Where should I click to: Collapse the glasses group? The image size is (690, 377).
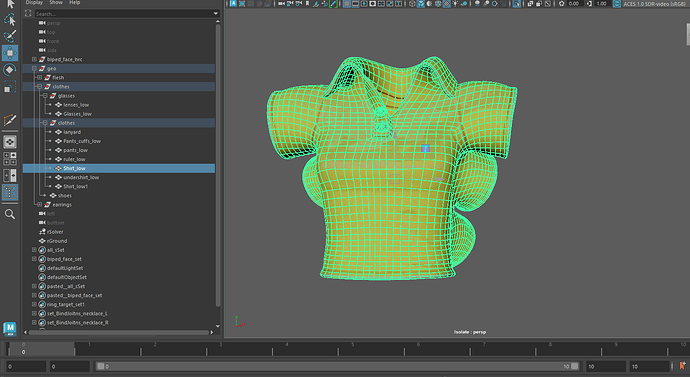45,95
